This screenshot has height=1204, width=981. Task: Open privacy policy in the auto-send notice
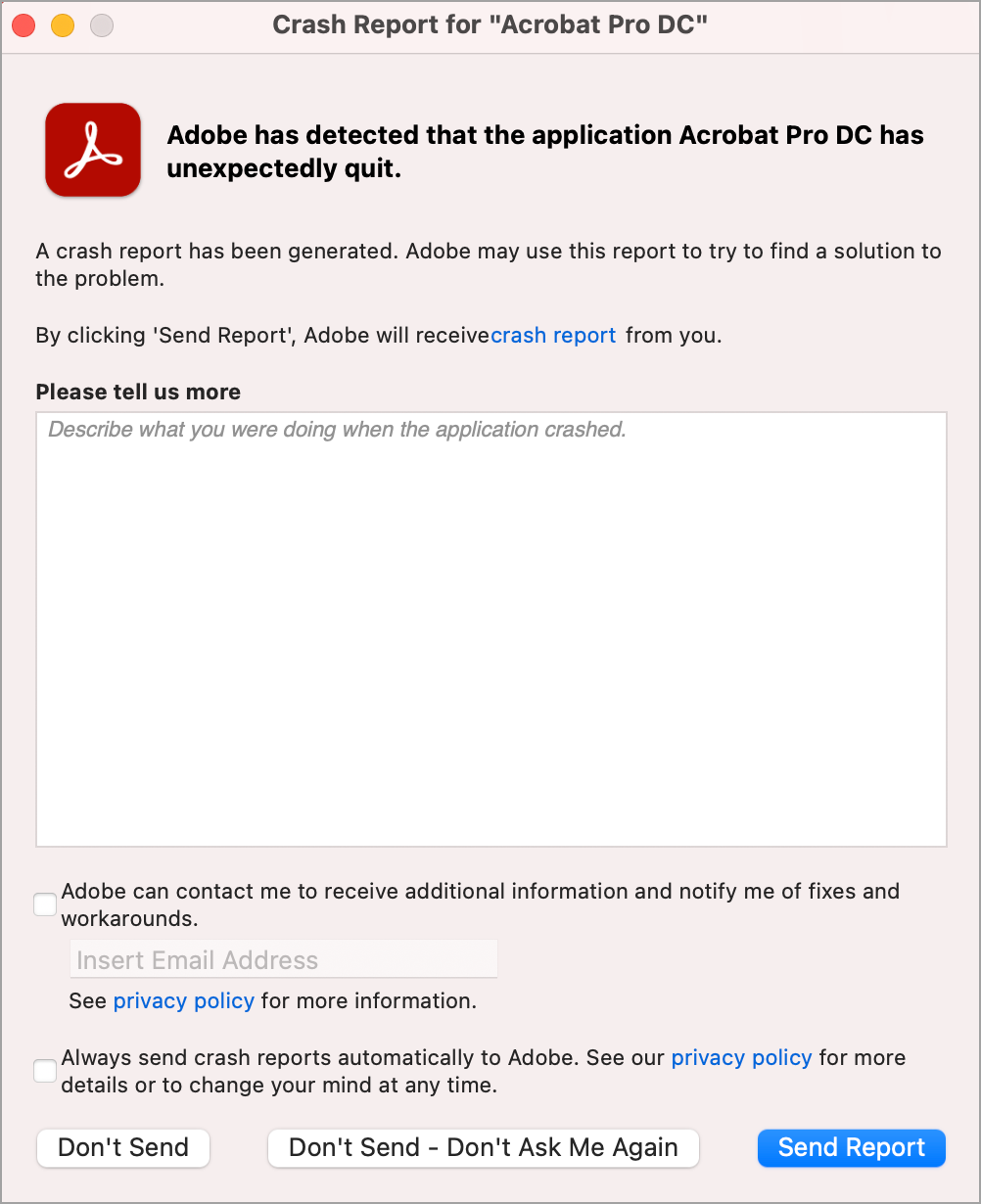pyautogui.click(x=740, y=1057)
